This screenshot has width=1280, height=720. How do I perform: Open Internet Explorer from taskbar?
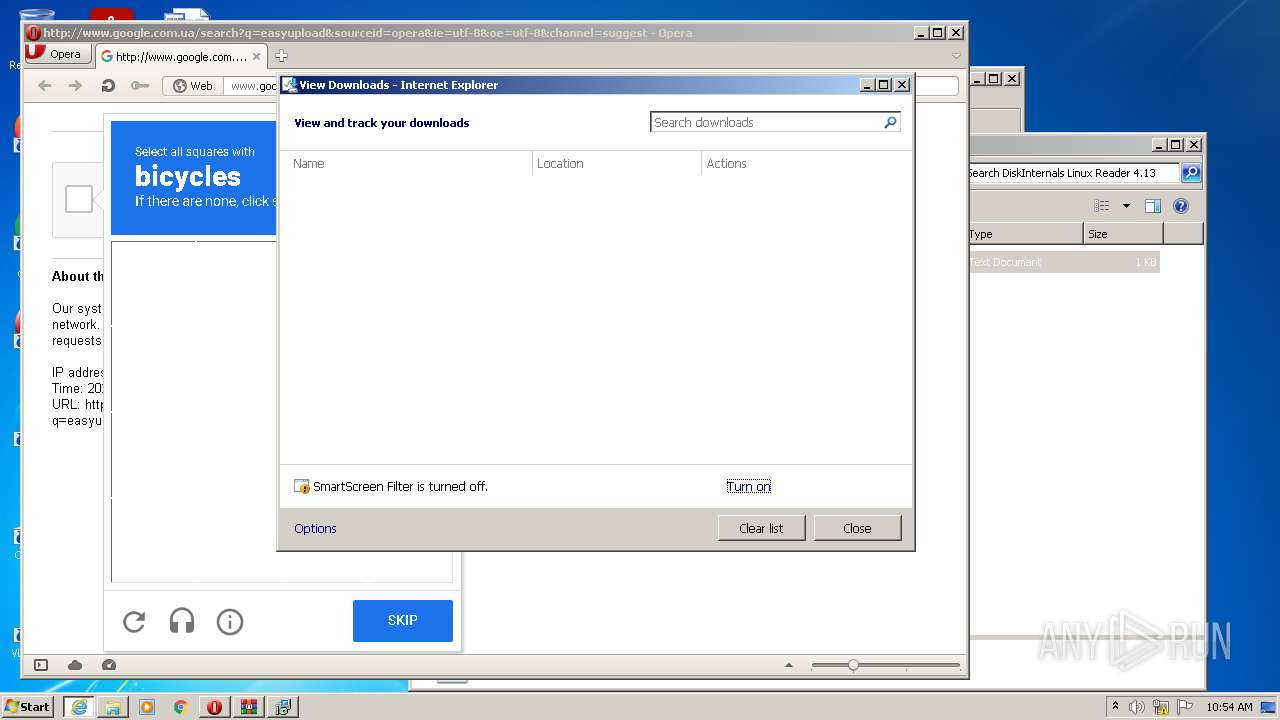[79, 707]
